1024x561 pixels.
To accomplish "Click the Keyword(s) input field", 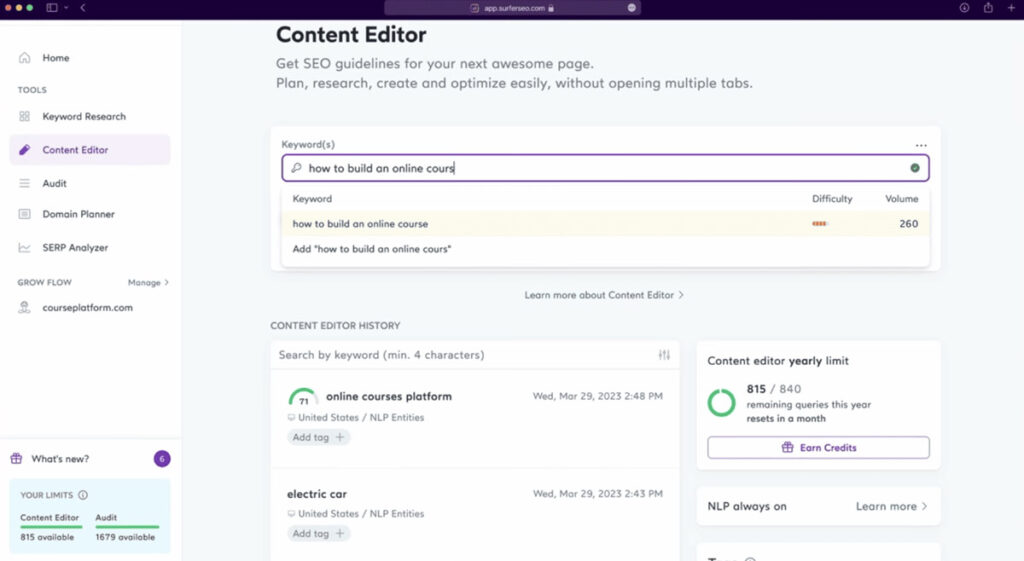I will tap(605, 168).
